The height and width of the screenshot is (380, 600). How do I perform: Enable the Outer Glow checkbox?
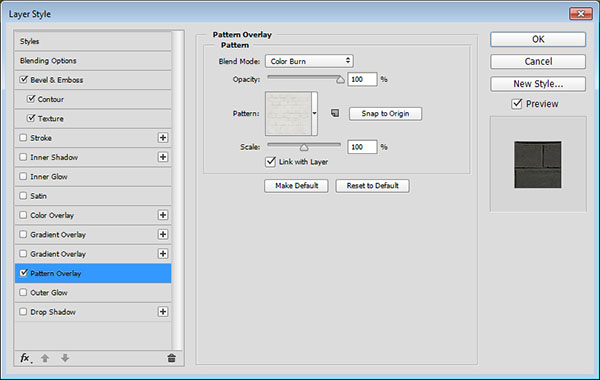click(23, 292)
